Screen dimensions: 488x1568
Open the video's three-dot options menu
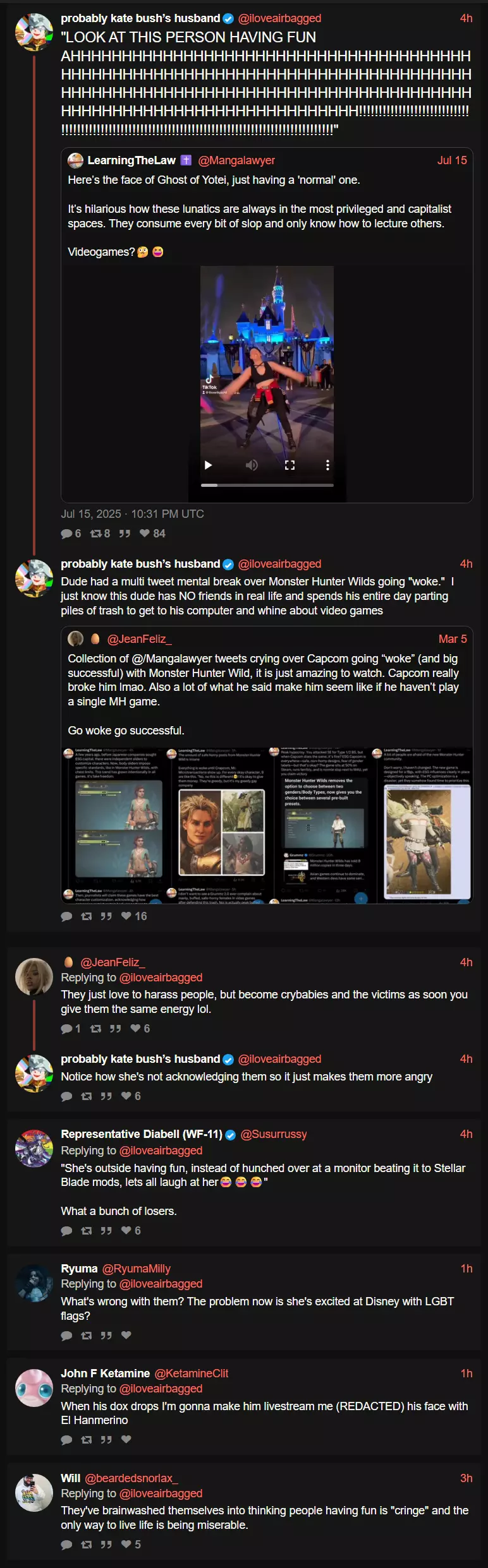327,465
